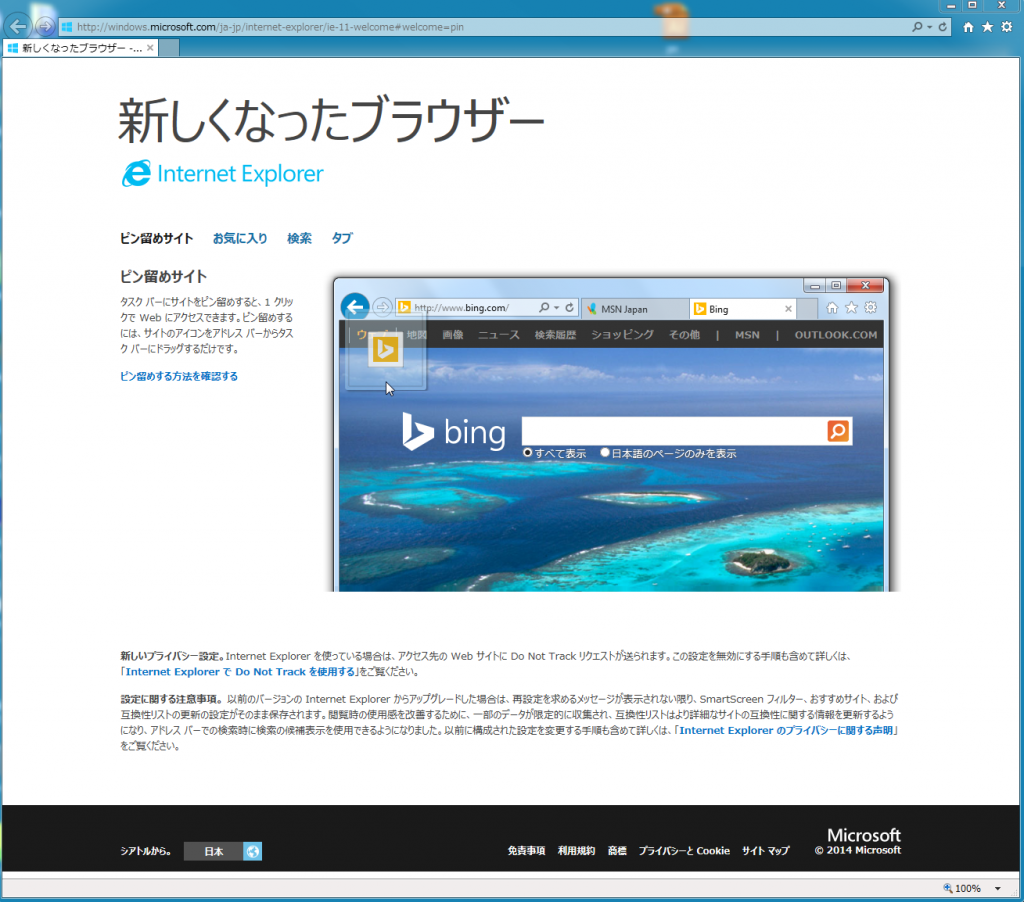Open a new tab button
The image size is (1024, 902).
169,48
